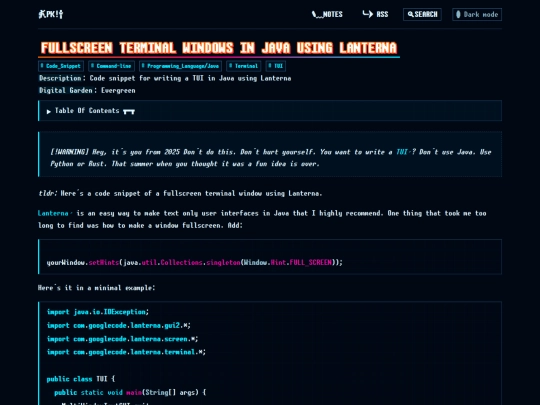Follow the Lanterna link in the paragraph

pyautogui.click(x=55, y=213)
